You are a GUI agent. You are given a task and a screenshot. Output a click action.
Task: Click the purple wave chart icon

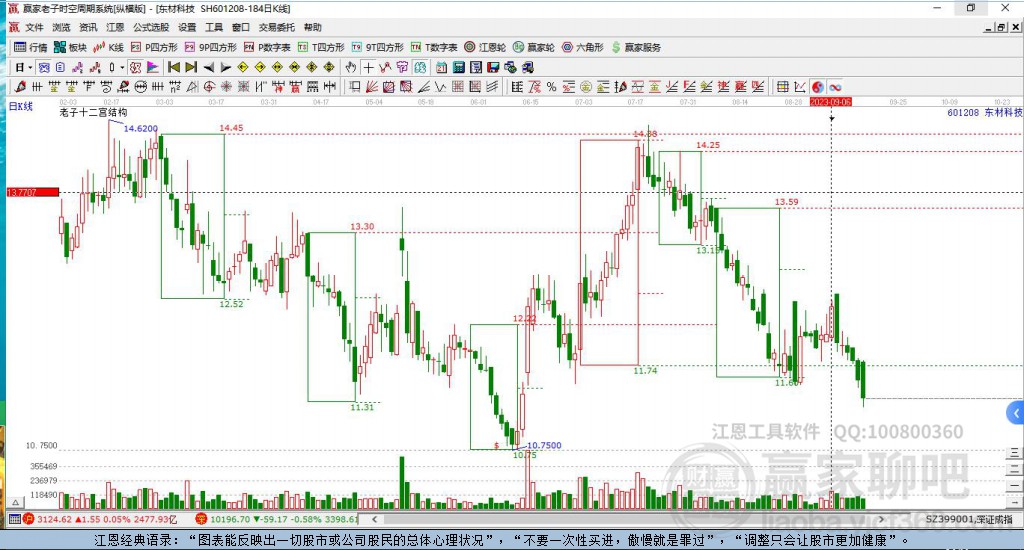(x=78, y=67)
